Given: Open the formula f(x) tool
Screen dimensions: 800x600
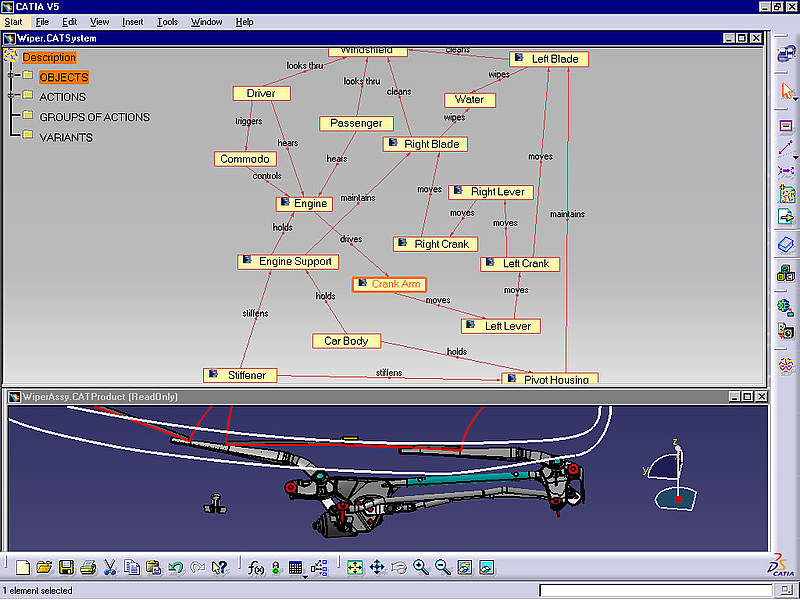Looking at the screenshot, I should (x=254, y=567).
